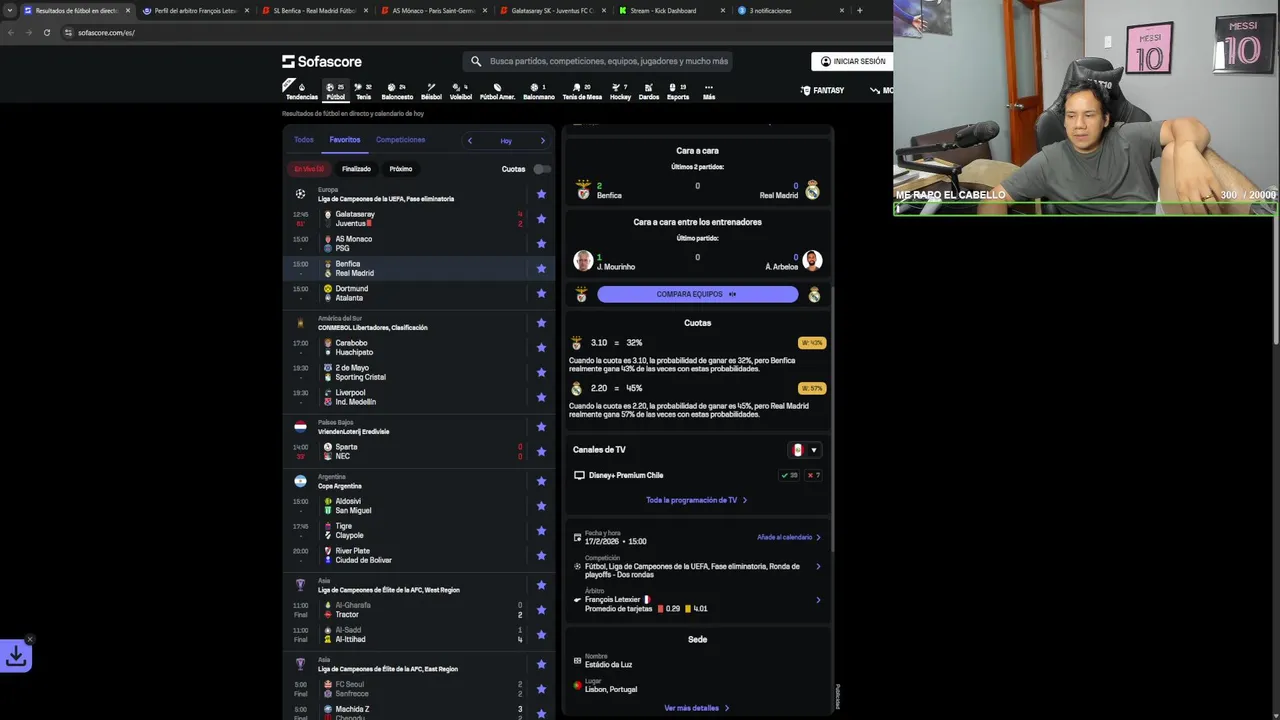Viewport: 1280px width, 720px height.
Task: Click Real Madrid crest in Cara a cara
Action: (812, 190)
